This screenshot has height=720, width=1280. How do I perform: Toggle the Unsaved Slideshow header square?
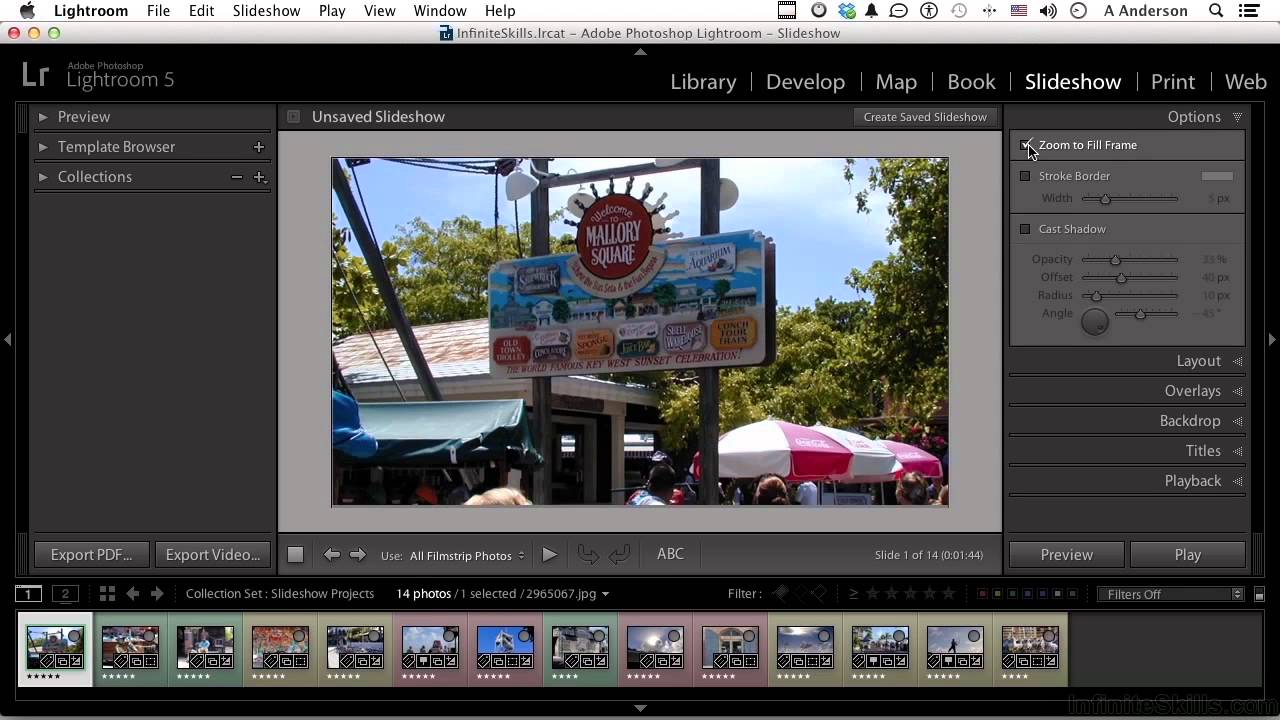coord(293,117)
